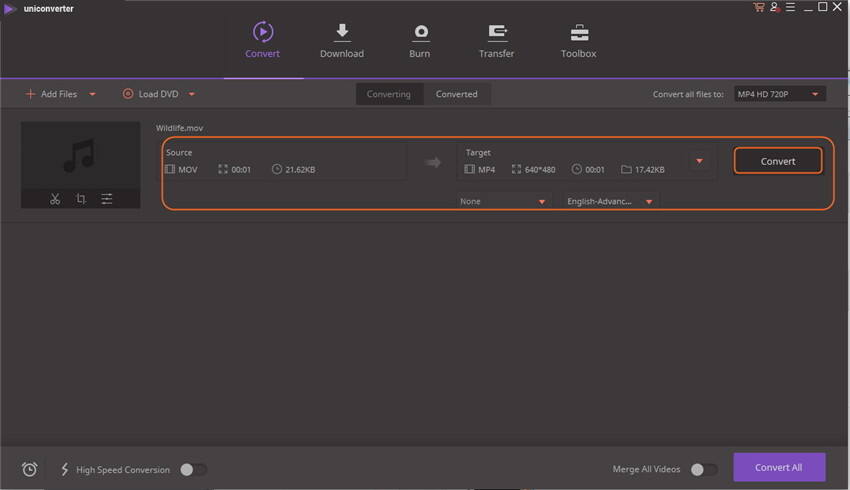Switch to the Converted list
Viewport: 850px width, 490px height.
pos(457,94)
